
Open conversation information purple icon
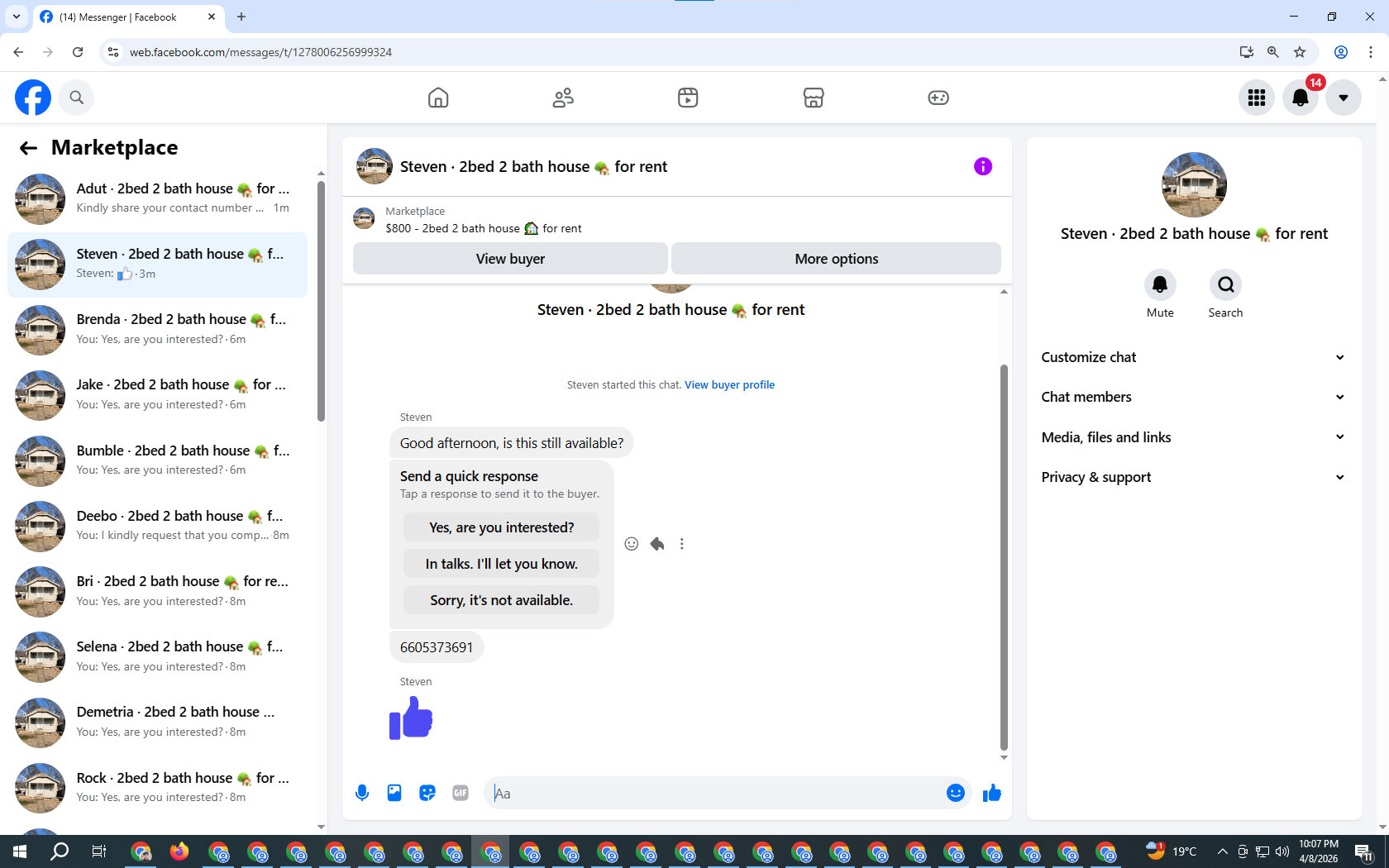click(983, 166)
